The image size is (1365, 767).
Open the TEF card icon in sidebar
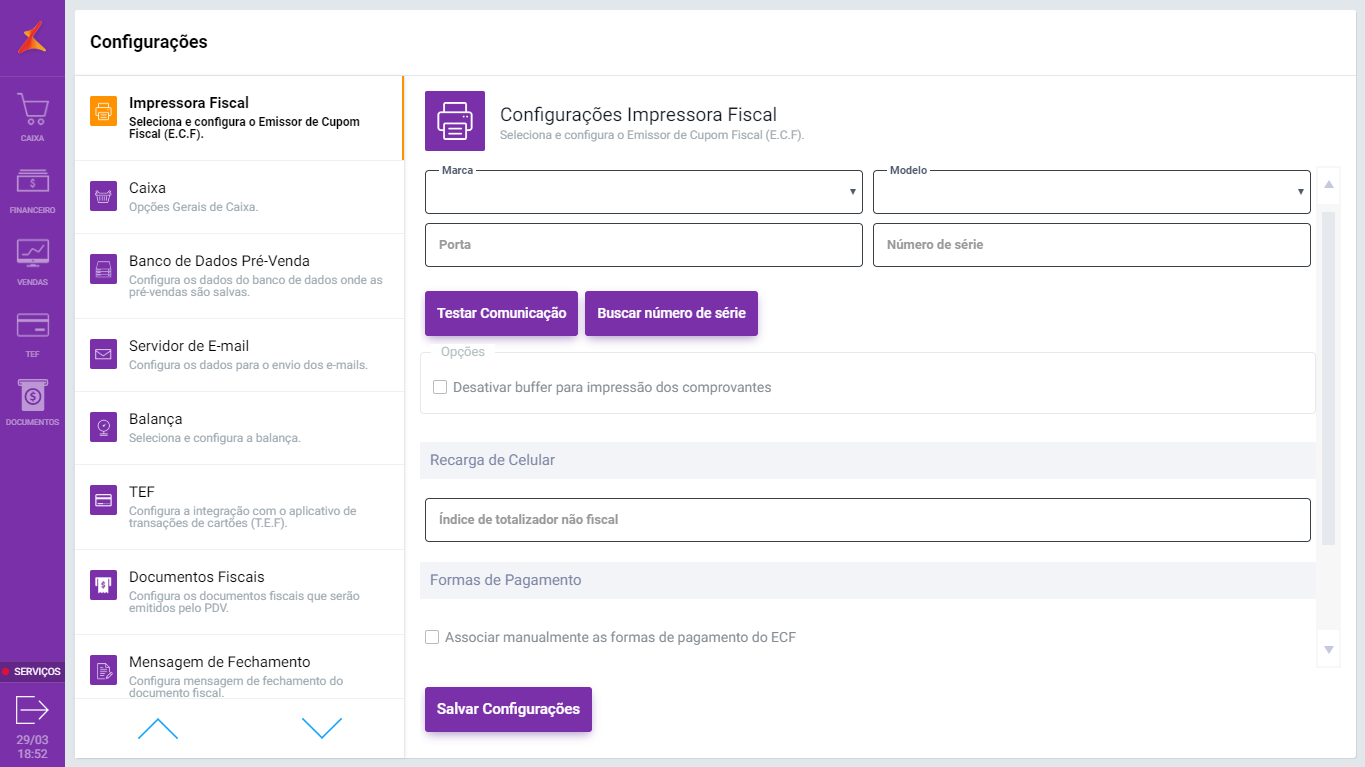tap(32, 326)
